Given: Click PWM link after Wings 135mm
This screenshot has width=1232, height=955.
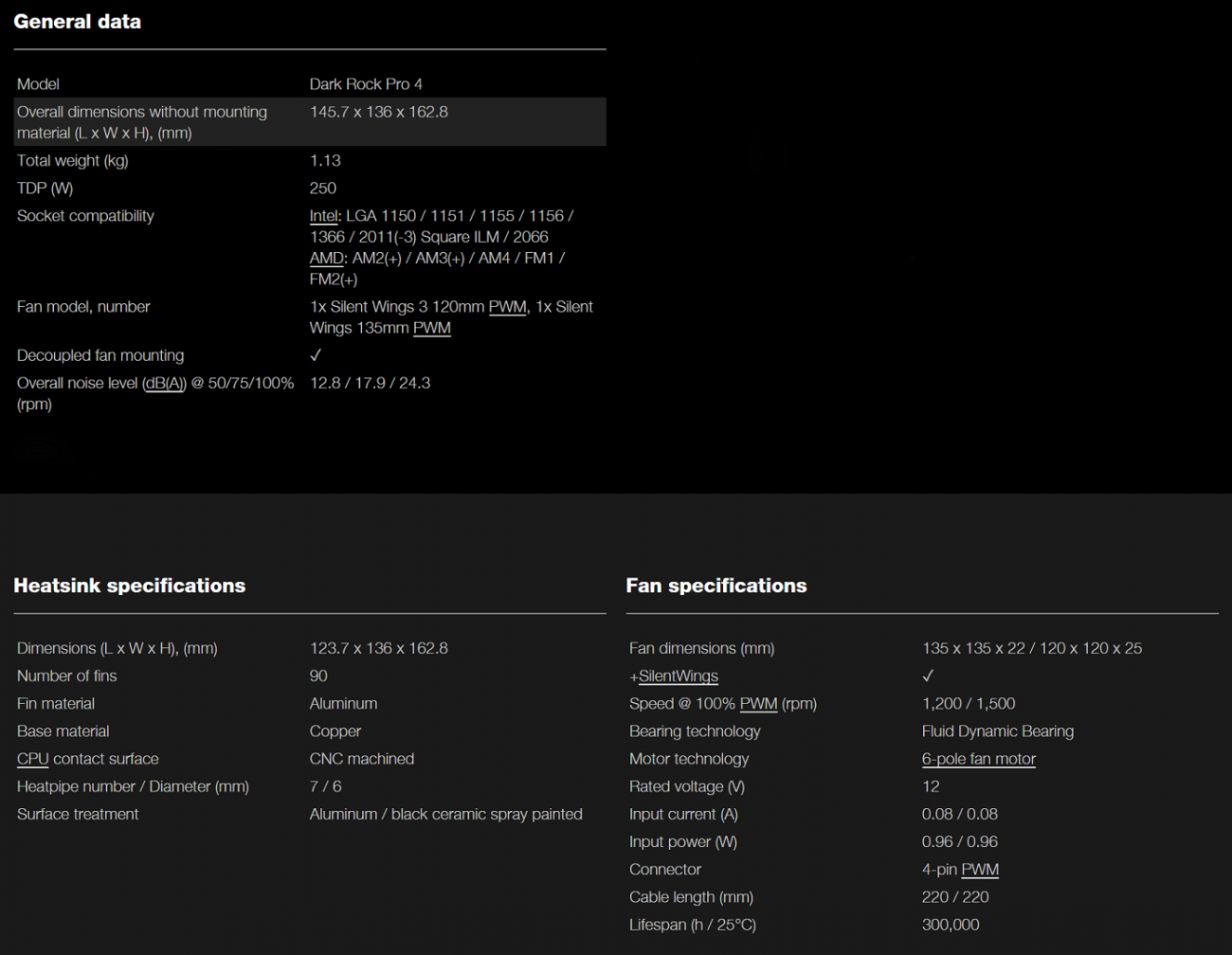Looking at the screenshot, I should click(x=431, y=328).
